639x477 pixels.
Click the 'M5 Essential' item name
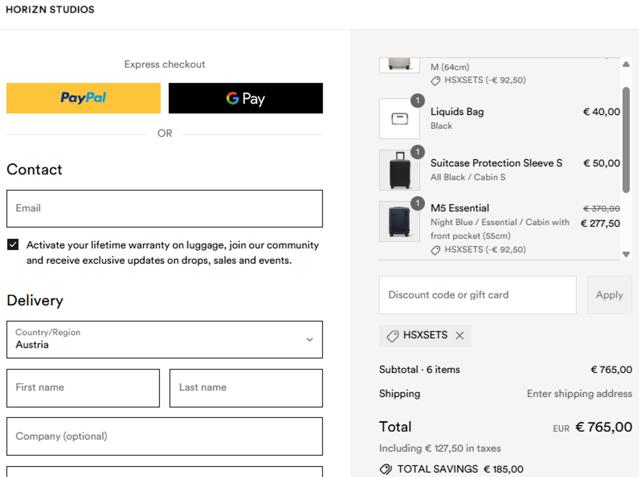point(460,208)
